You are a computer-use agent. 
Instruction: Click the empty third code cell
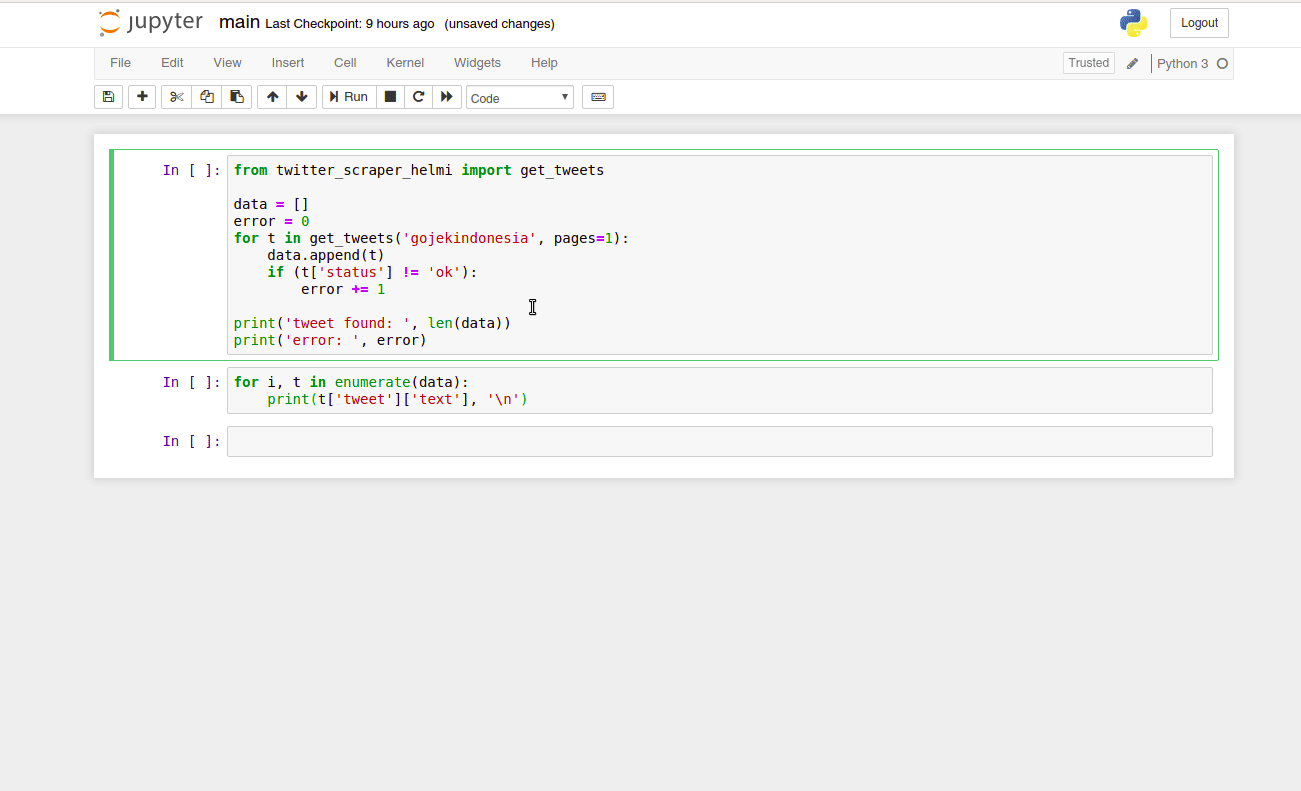click(x=720, y=441)
